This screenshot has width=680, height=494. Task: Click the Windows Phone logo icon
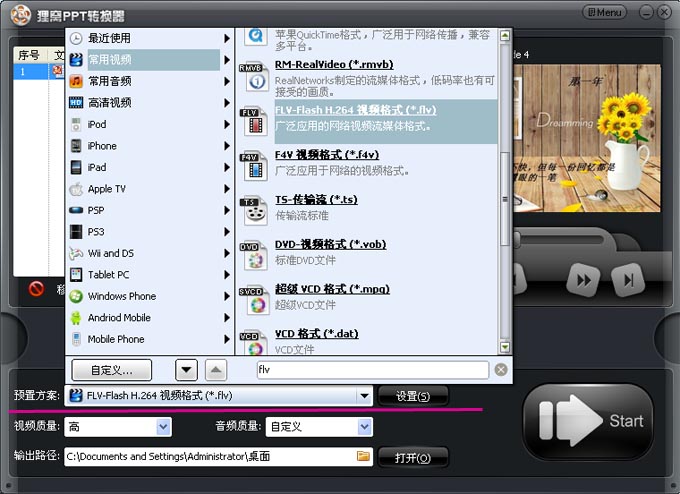pos(76,296)
